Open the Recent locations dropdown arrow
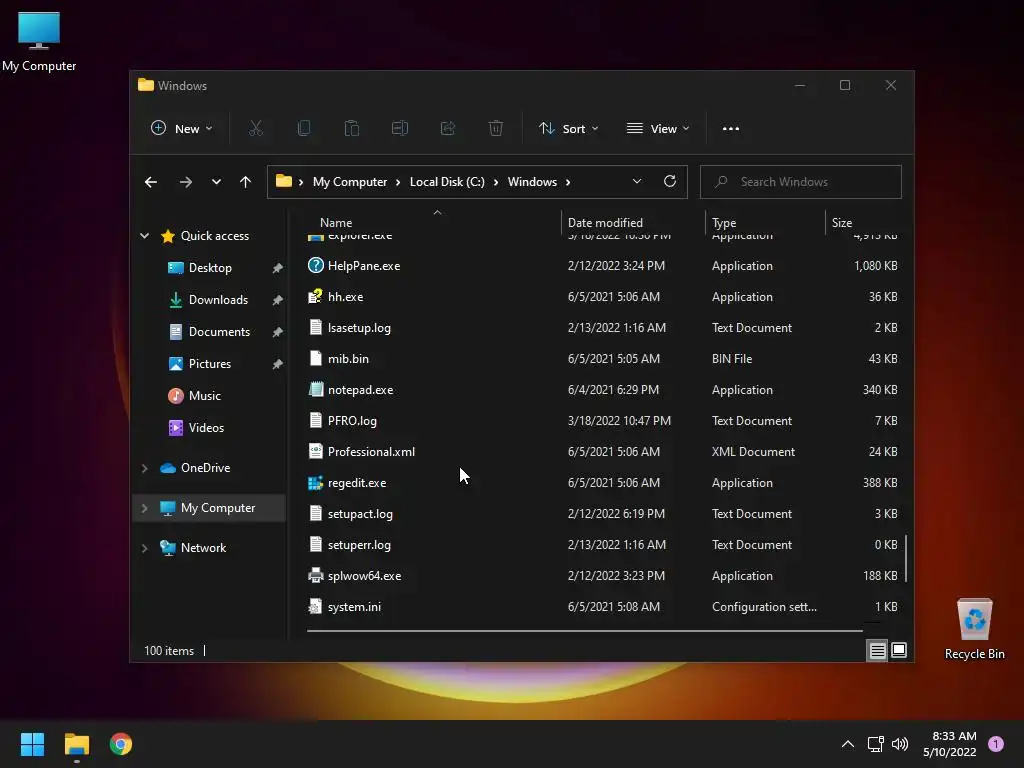Screen dimensions: 1024x768 pos(216,182)
